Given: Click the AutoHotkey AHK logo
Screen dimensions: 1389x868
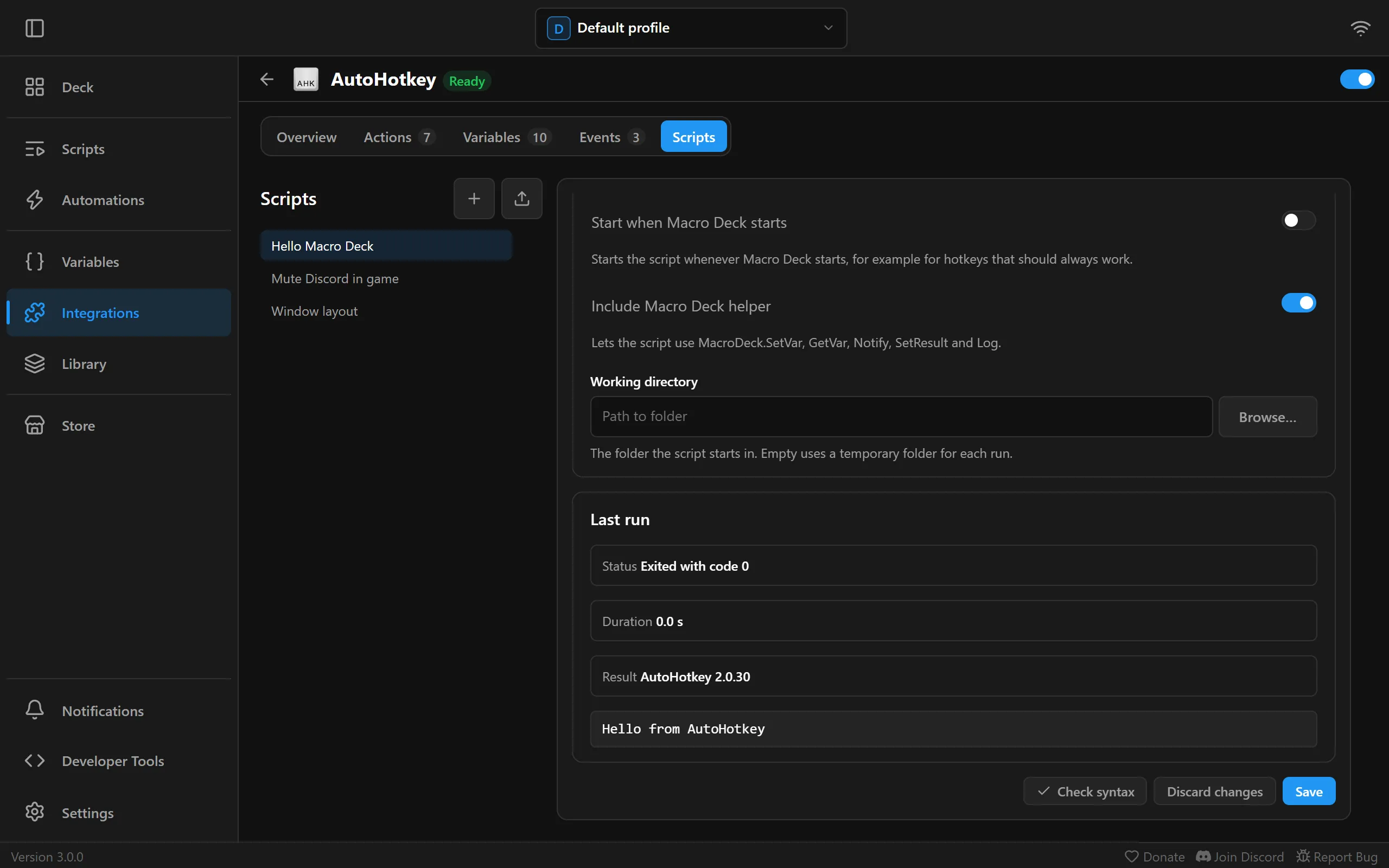Looking at the screenshot, I should coord(306,79).
